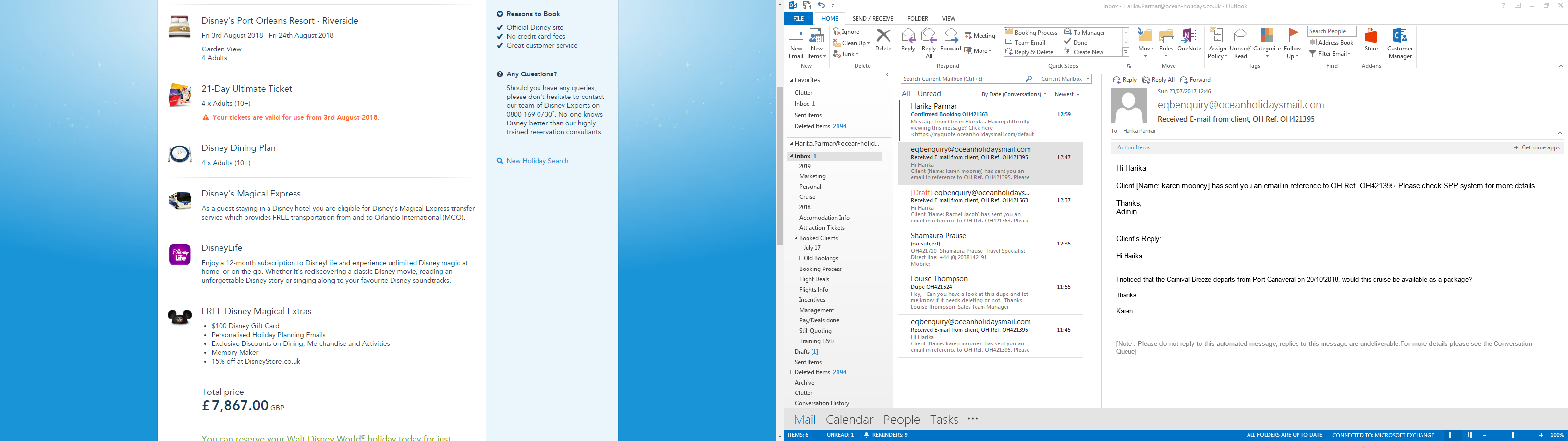This screenshot has height=441, width=1568.
Task: Open the Quick Steps dialog launcher
Action: pyautogui.click(x=1129, y=66)
